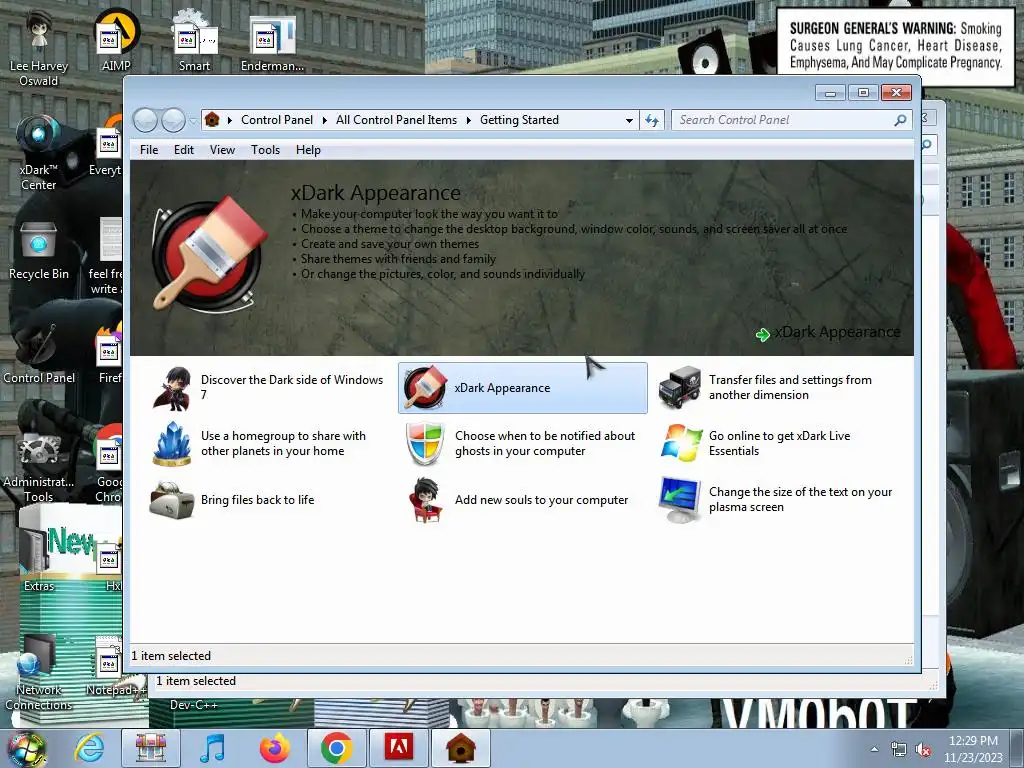Click the large xDark Appearance paintbrush banner icon
This screenshot has width=1024, height=768.
coord(209,255)
